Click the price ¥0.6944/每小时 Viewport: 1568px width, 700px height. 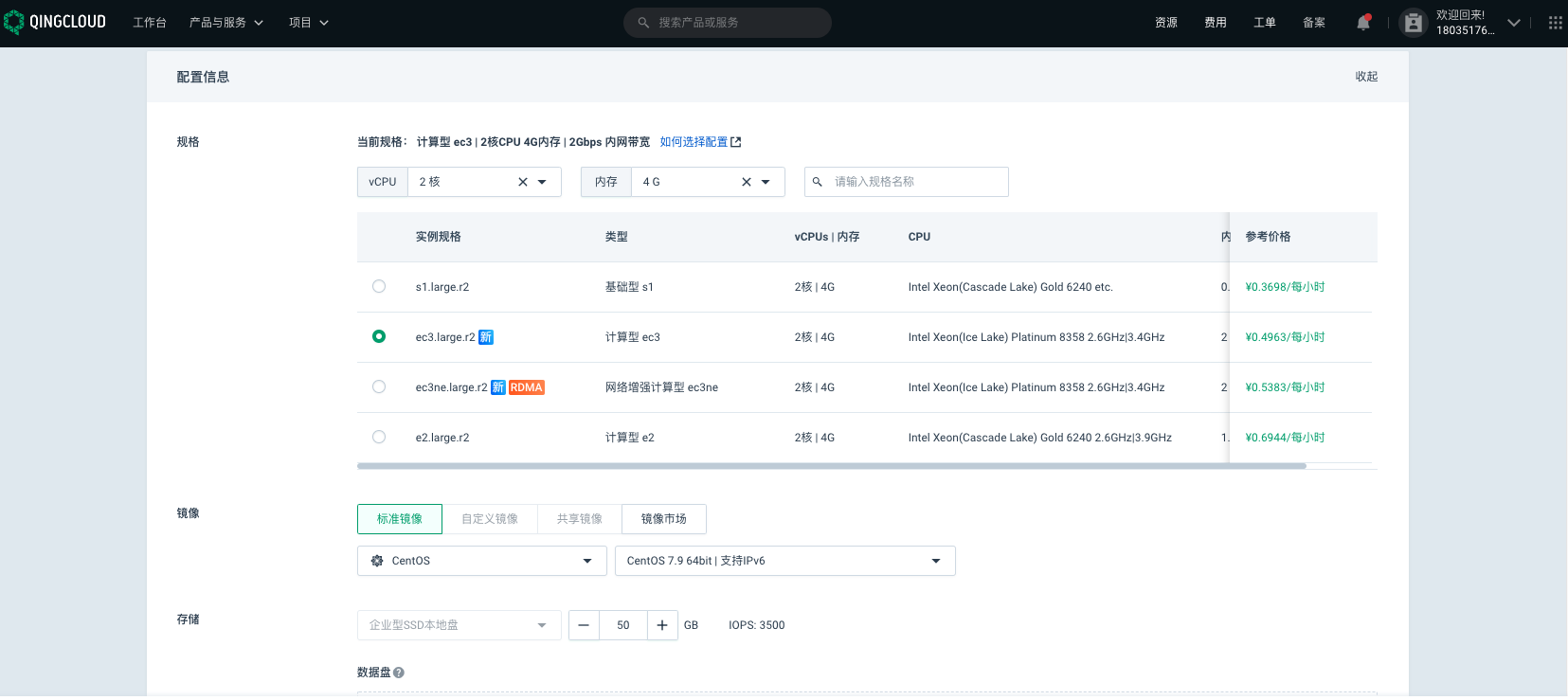point(1285,438)
